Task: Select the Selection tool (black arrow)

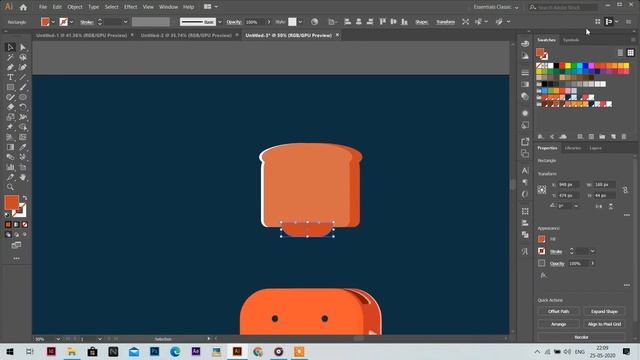Action: (x=10, y=47)
